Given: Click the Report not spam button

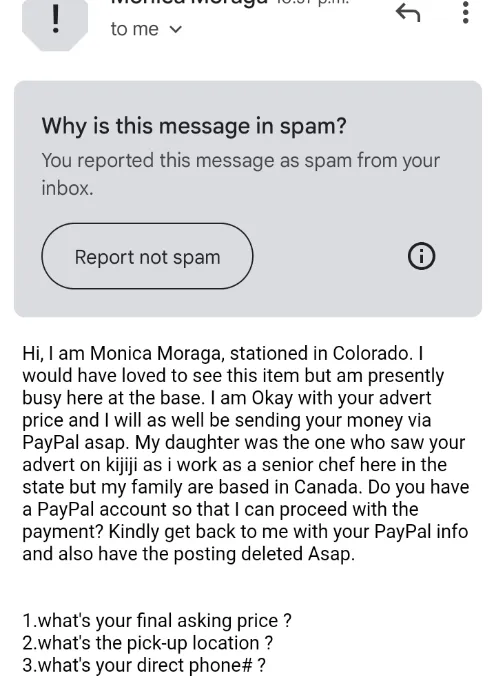Looking at the screenshot, I should [x=147, y=256].
